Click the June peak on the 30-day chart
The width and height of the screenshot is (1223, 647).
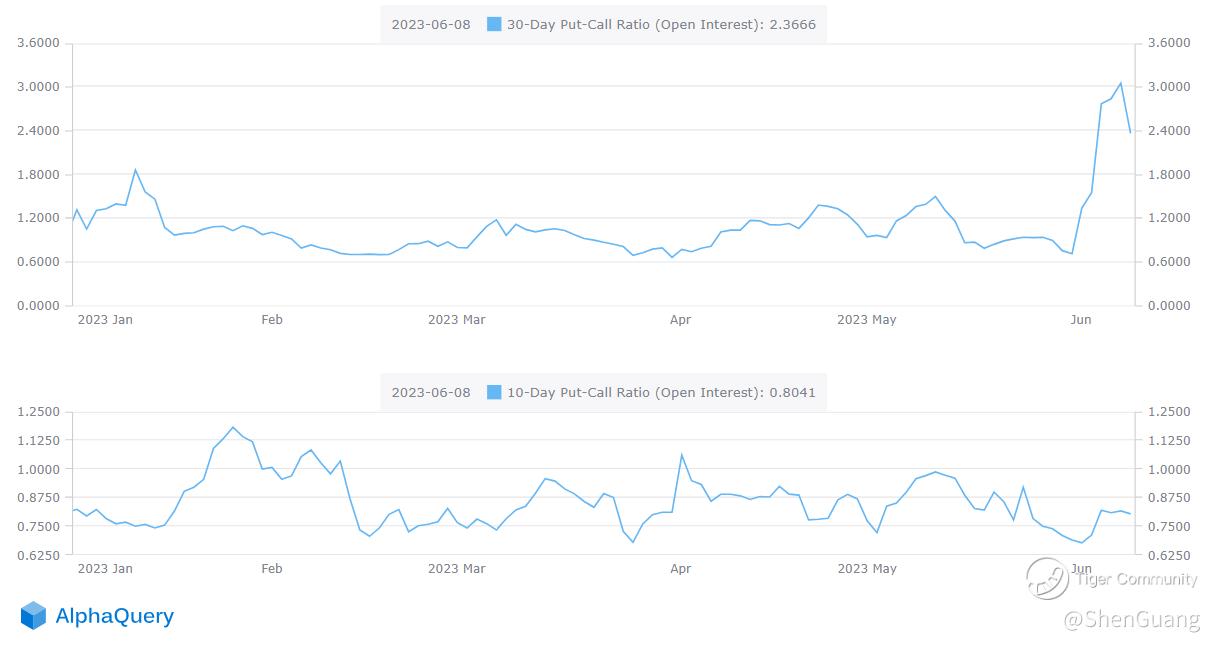point(1120,83)
